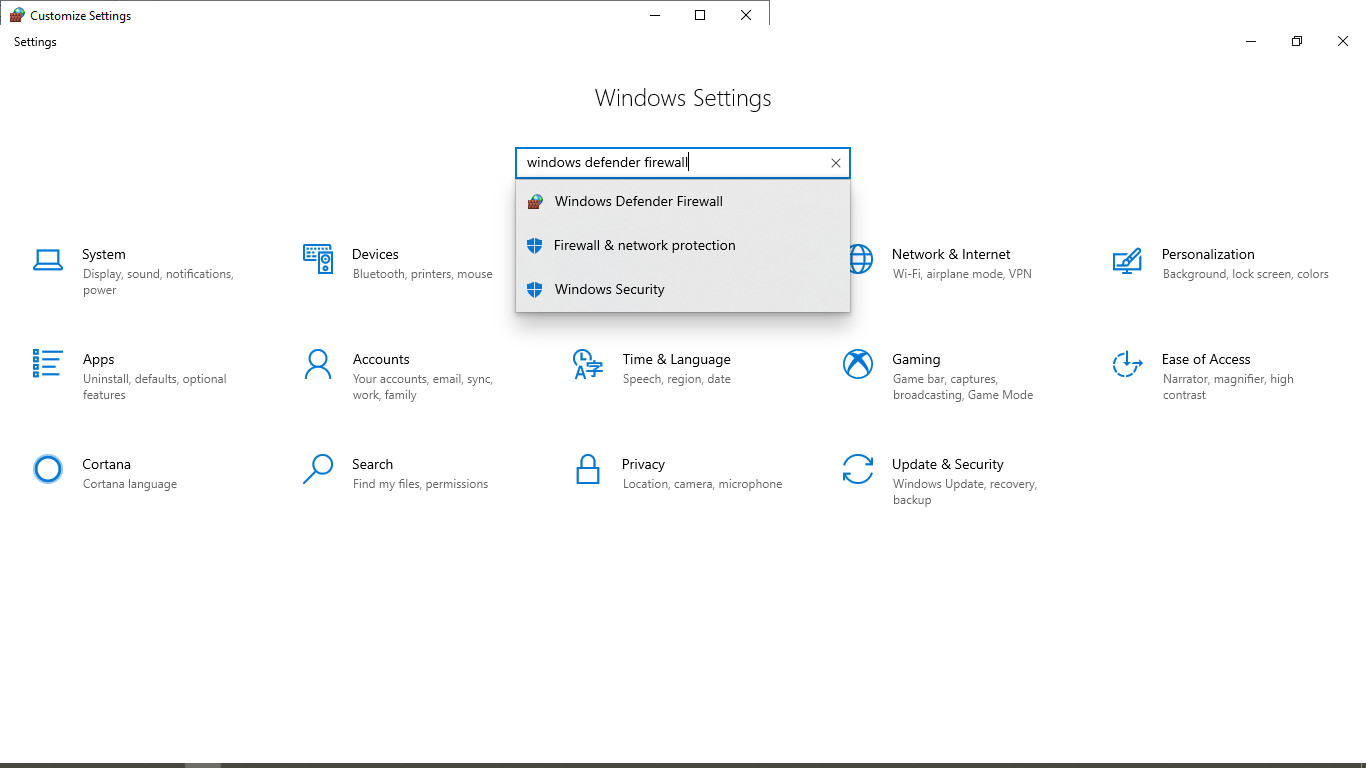Click 'Bluetooth, printers, mouse' description
Screen dimensions: 1366x768
click(423, 274)
